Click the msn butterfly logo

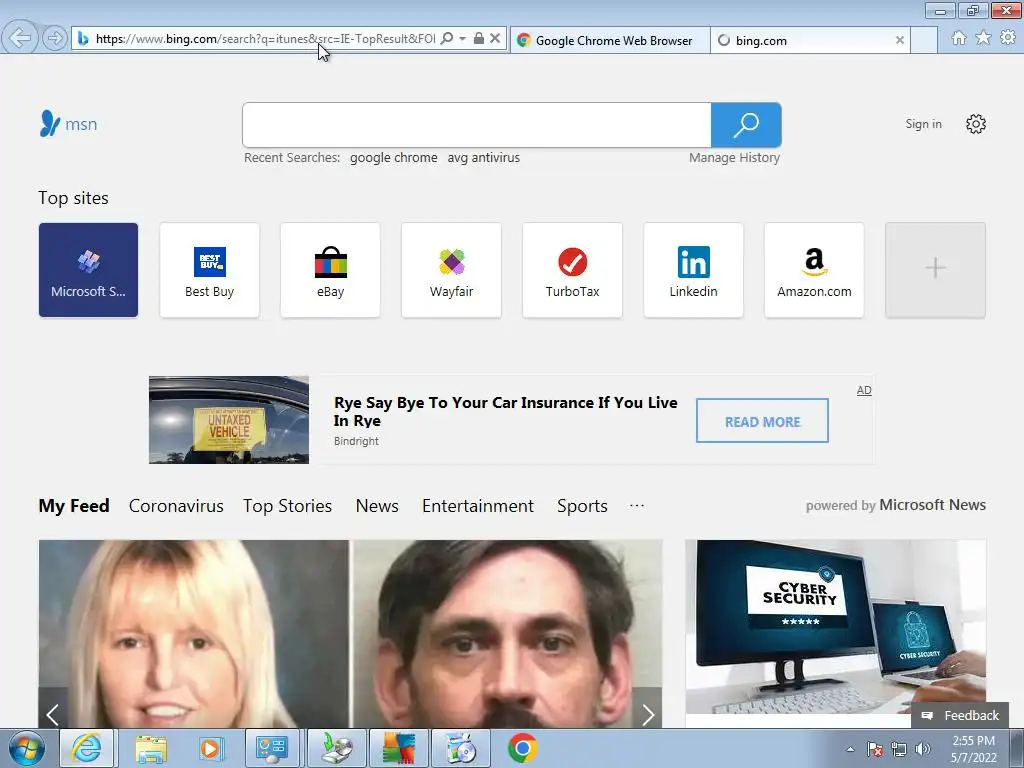pyautogui.click(x=68, y=123)
